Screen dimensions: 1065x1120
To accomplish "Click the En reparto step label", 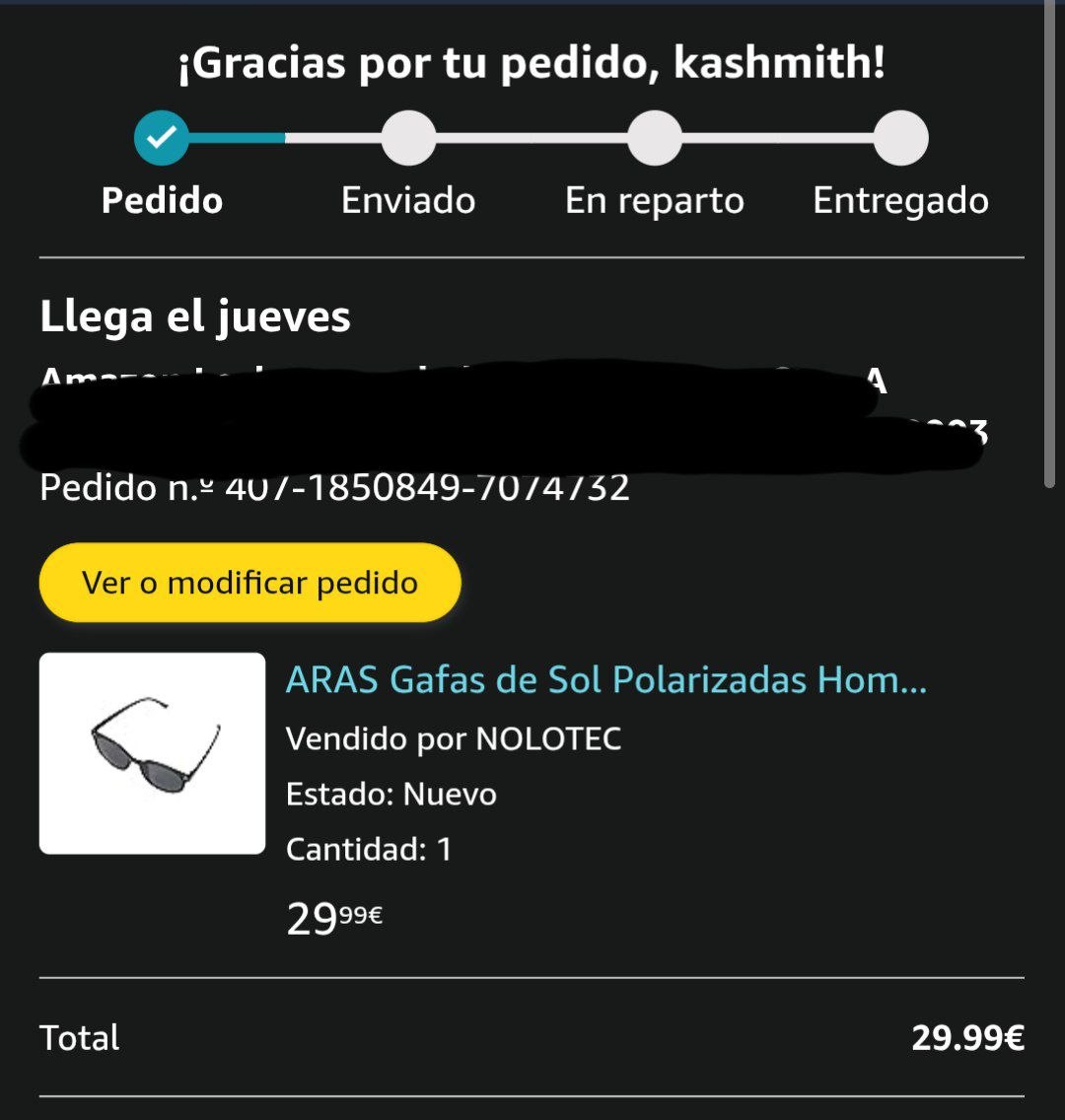I will pyautogui.click(x=655, y=201).
